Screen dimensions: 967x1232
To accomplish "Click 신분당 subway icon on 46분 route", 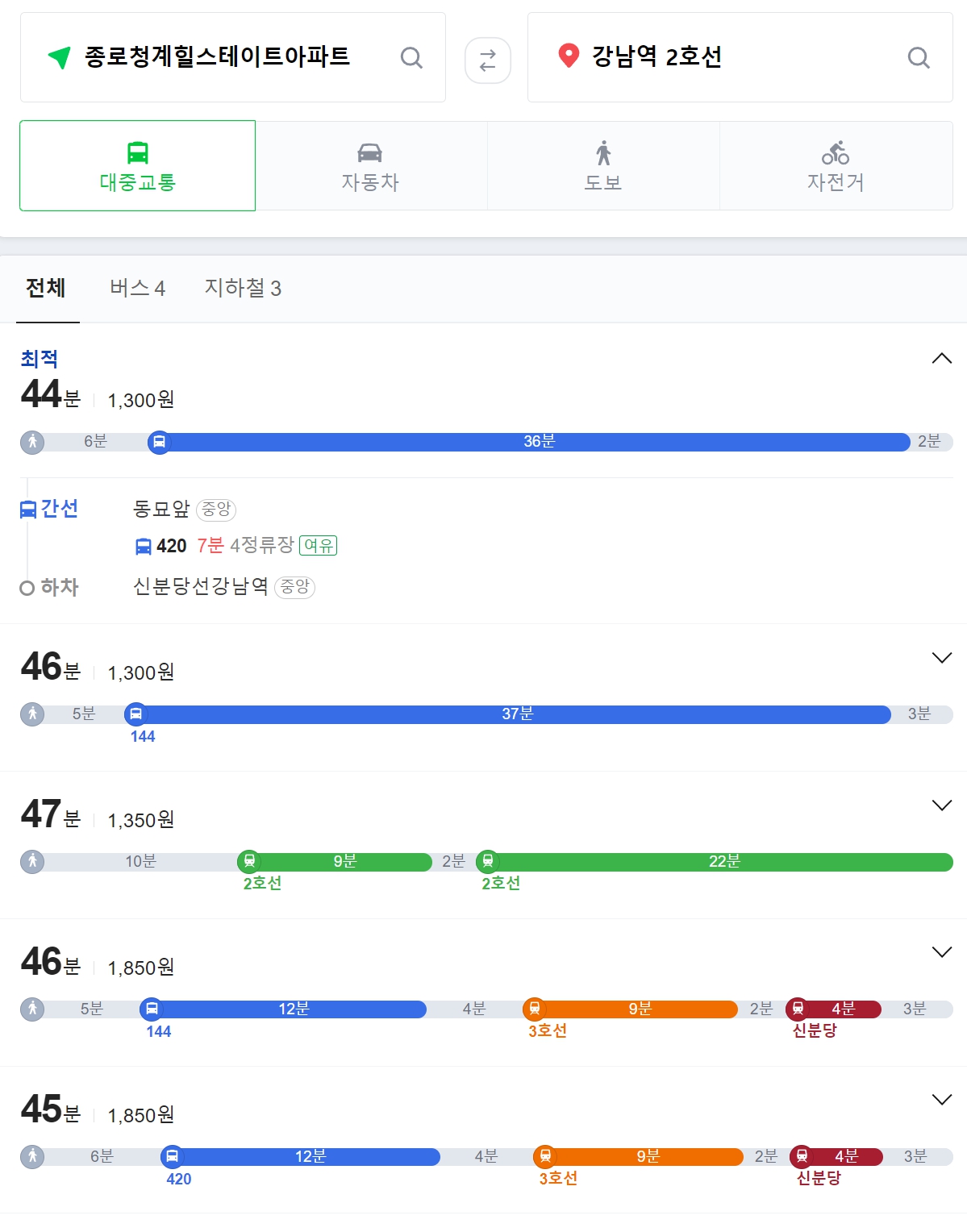I will (798, 1009).
